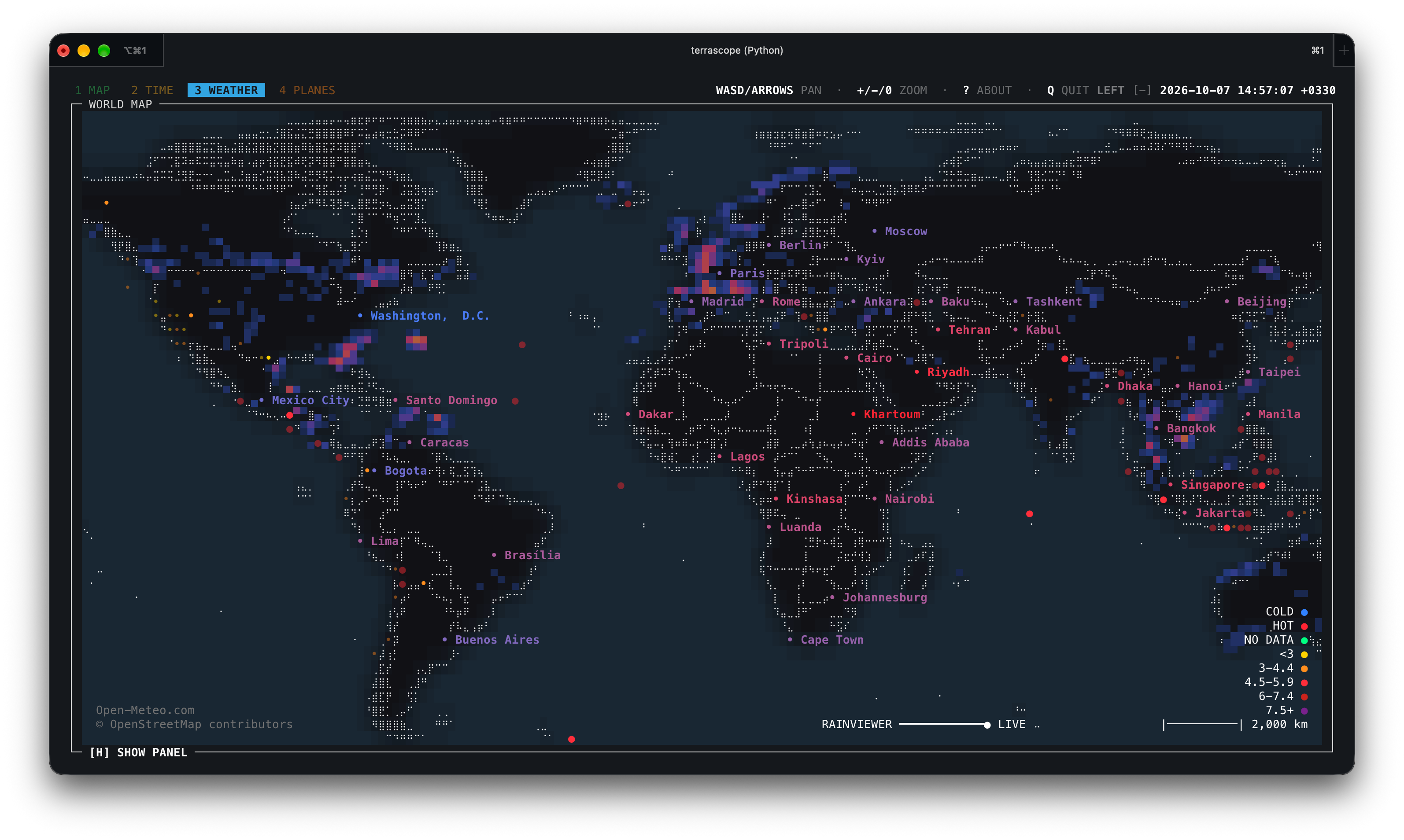
Task: Click the COLD blue legend dot
Action: click(x=1304, y=612)
